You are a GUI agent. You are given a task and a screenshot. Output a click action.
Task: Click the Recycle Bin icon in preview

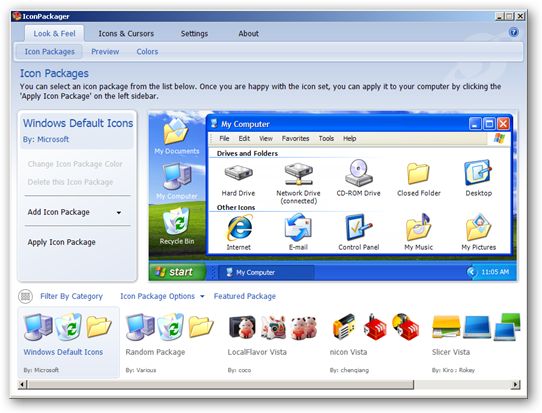[177, 221]
